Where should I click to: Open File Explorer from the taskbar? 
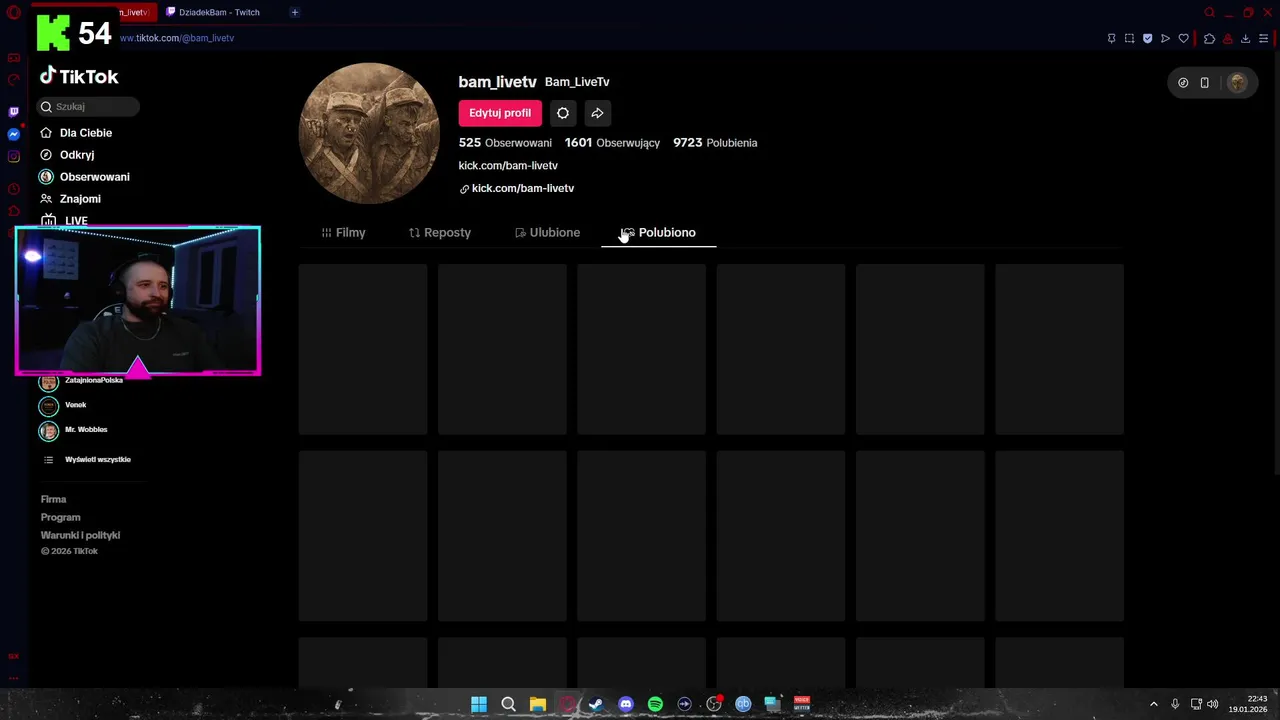(537, 704)
